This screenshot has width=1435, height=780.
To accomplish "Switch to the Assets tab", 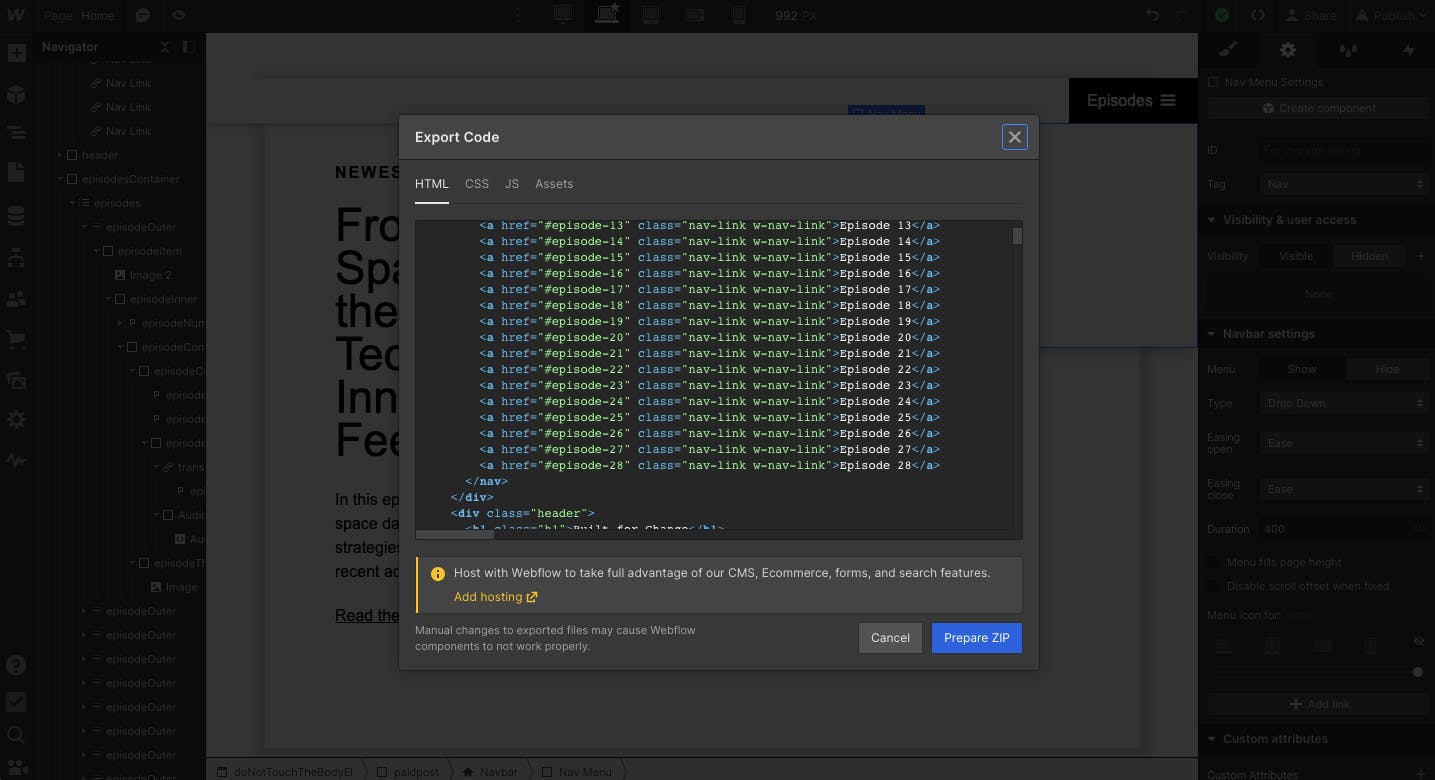I will [x=554, y=184].
